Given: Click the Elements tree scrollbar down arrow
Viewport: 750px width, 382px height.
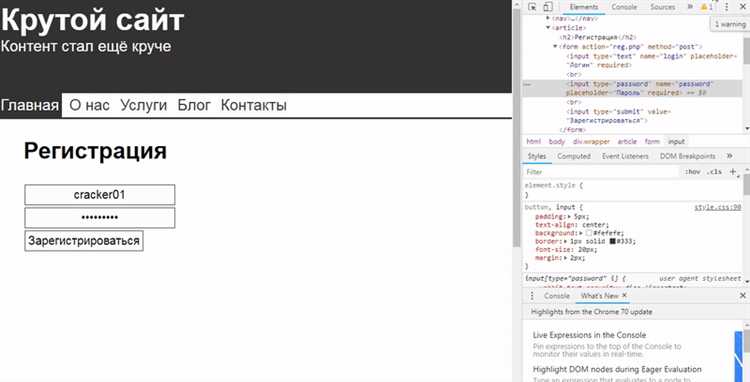Looking at the screenshot, I should (x=747, y=129).
